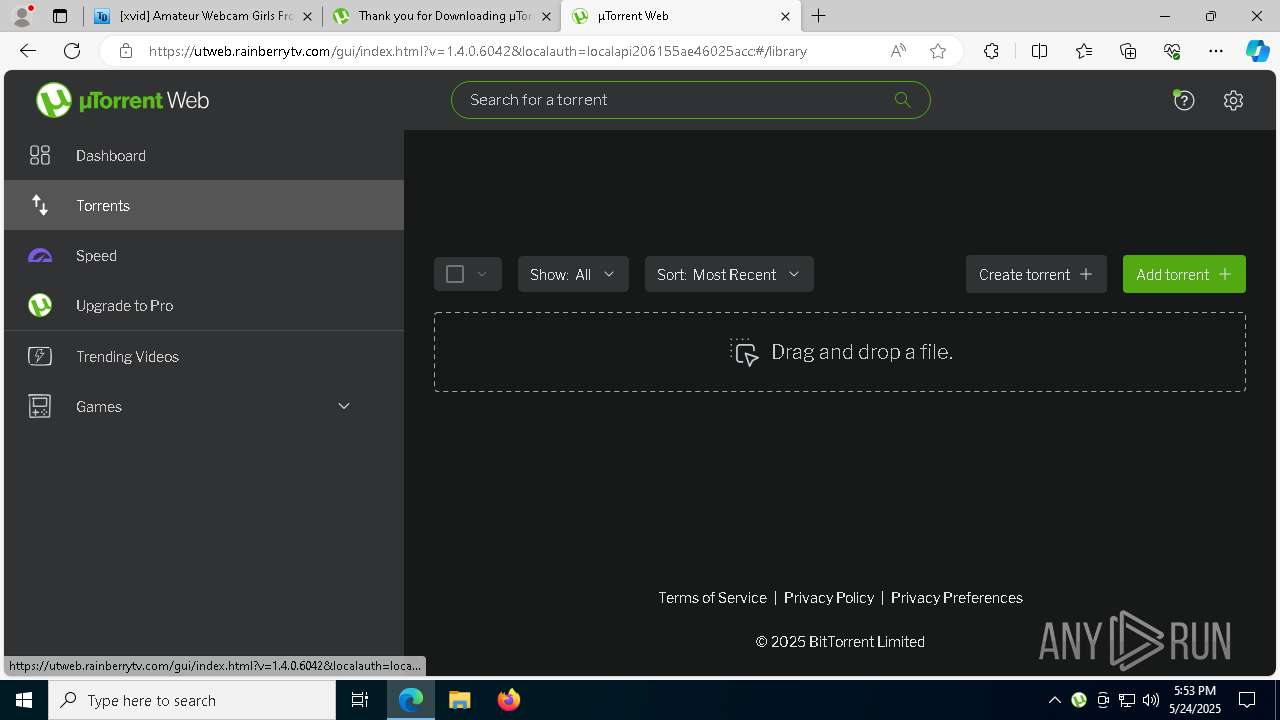This screenshot has width=1280, height=720.
Task: Click the µTorrent Web logo
Action: tap(122, 100)
